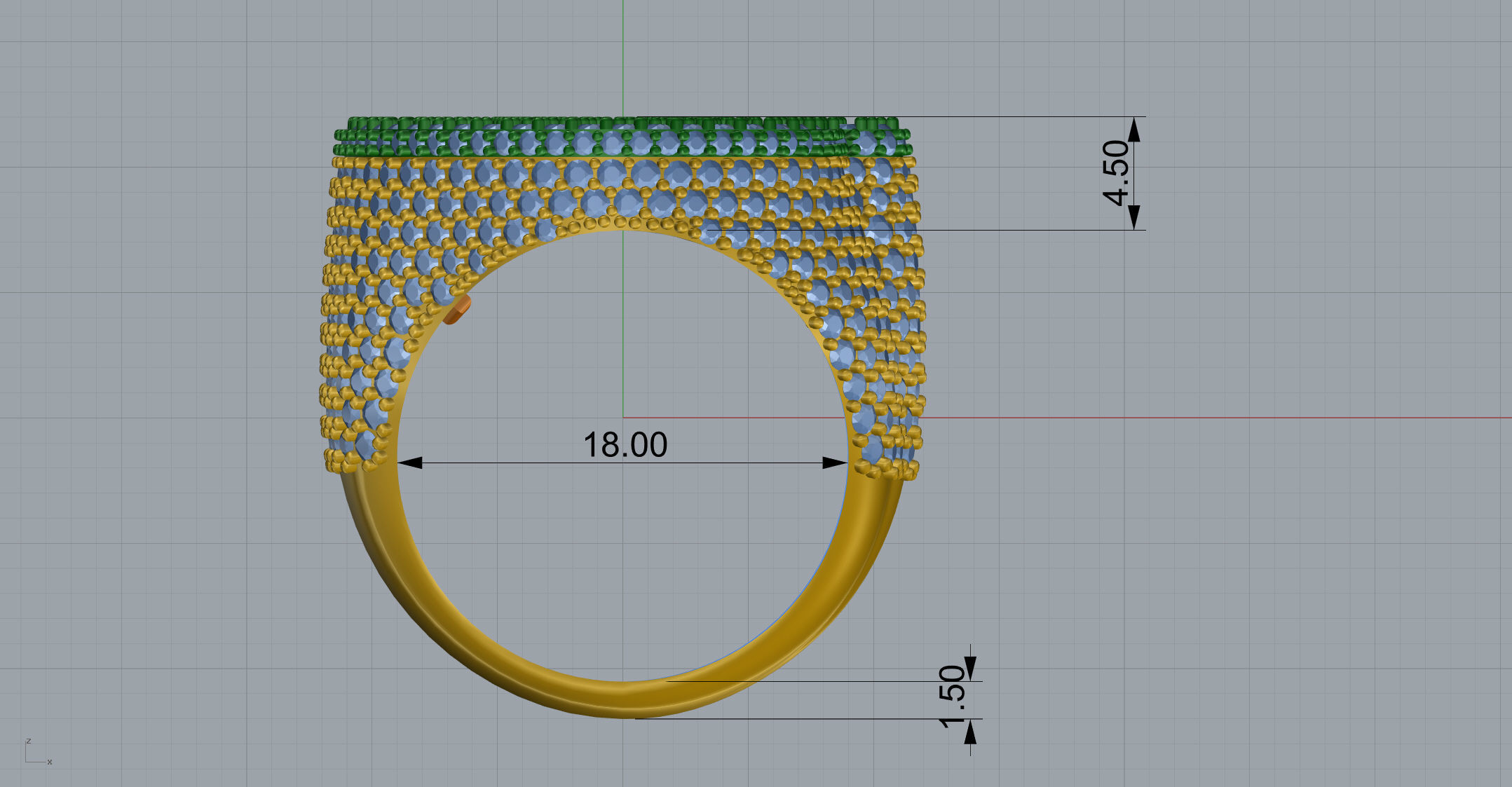Click top extension line of 4.50 dimension

(1016, 116)
